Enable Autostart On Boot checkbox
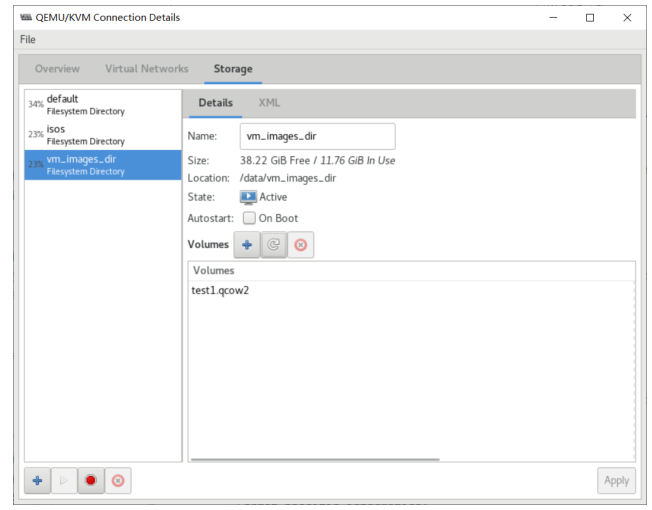Image resolution: width=652 pixels, height=510 pixels. tap(248, 218)
